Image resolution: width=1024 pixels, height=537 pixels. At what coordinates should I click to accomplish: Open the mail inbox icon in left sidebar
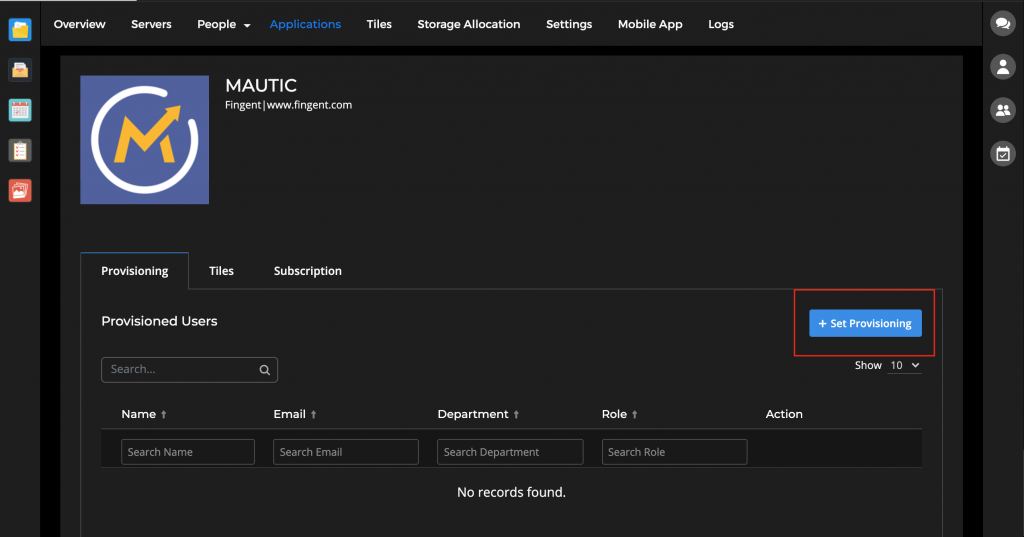[x=20, y=70]
